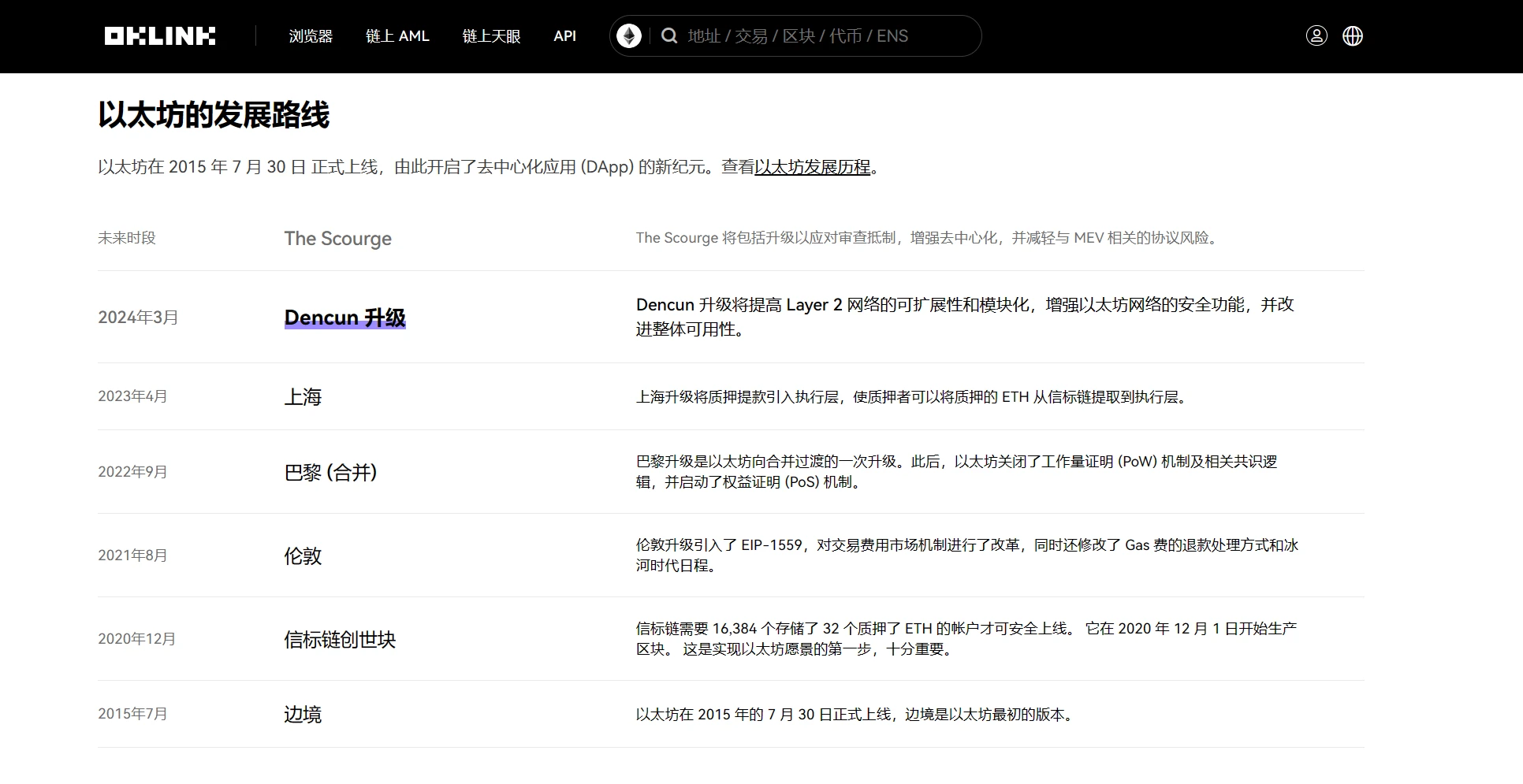Select the 伦敦 upgrade entry
Image resolution: width=1523 pixels, height=784 pixels.
point(302,555)
